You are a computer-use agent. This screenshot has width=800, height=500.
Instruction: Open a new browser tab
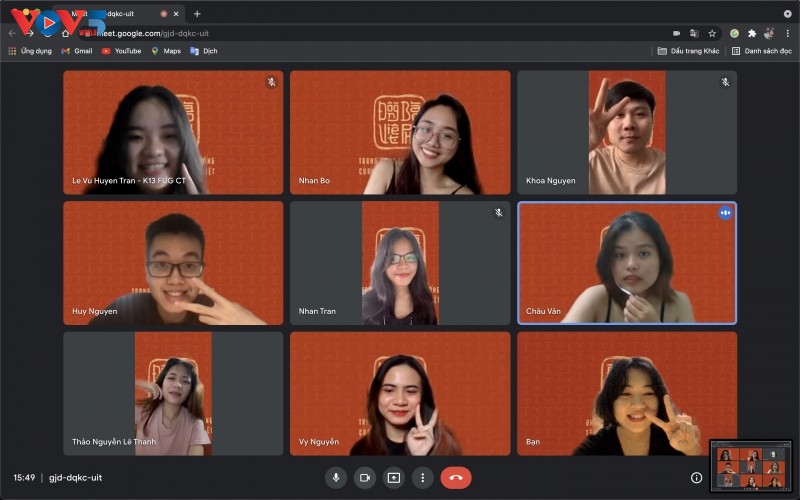click(x=197, y=14)
